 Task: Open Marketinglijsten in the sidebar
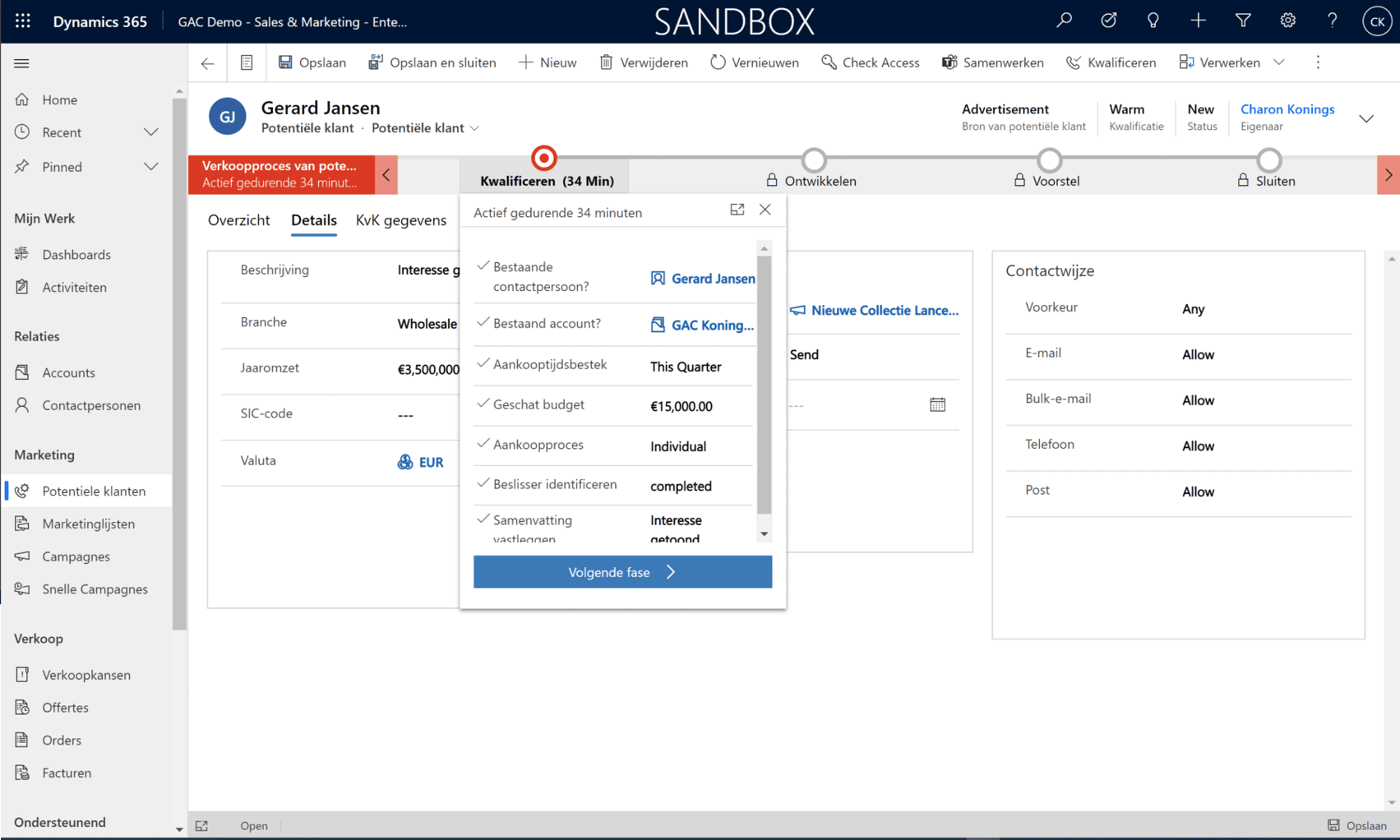pyautogui.click(x=88, y=524)
